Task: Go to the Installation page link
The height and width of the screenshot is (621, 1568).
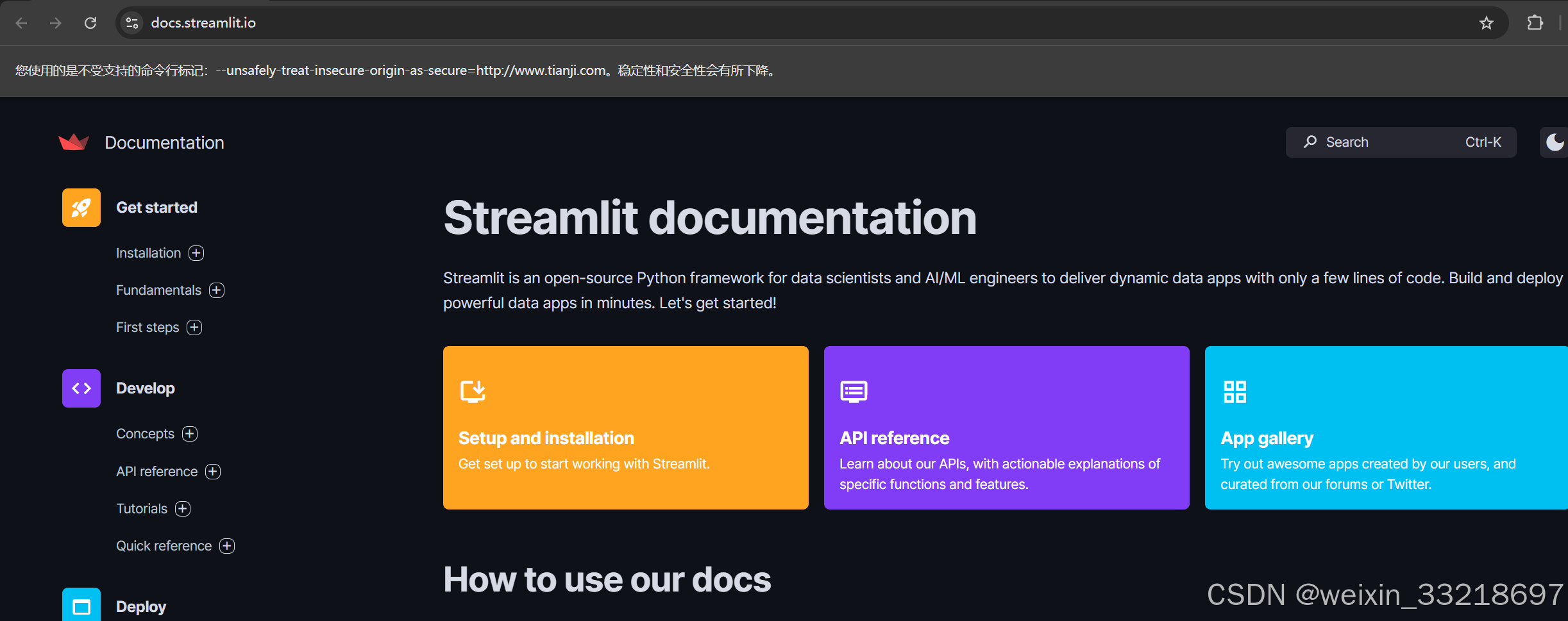Action: pos(149,253)
